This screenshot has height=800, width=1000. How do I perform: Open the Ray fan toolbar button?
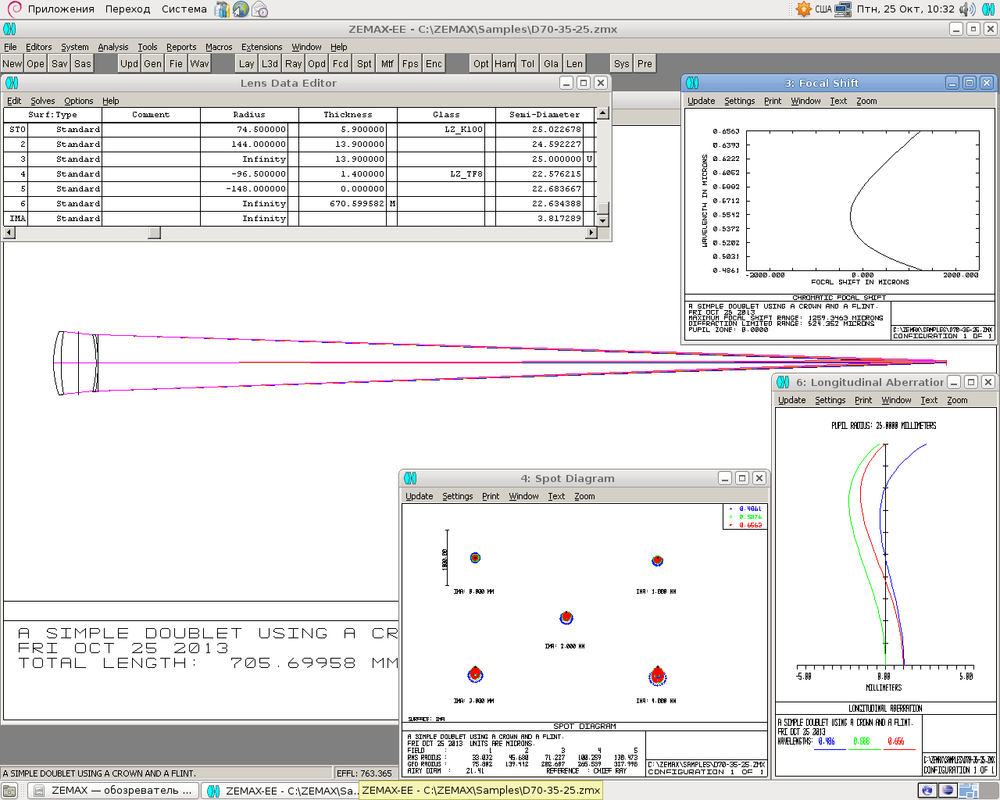(293, 63)
